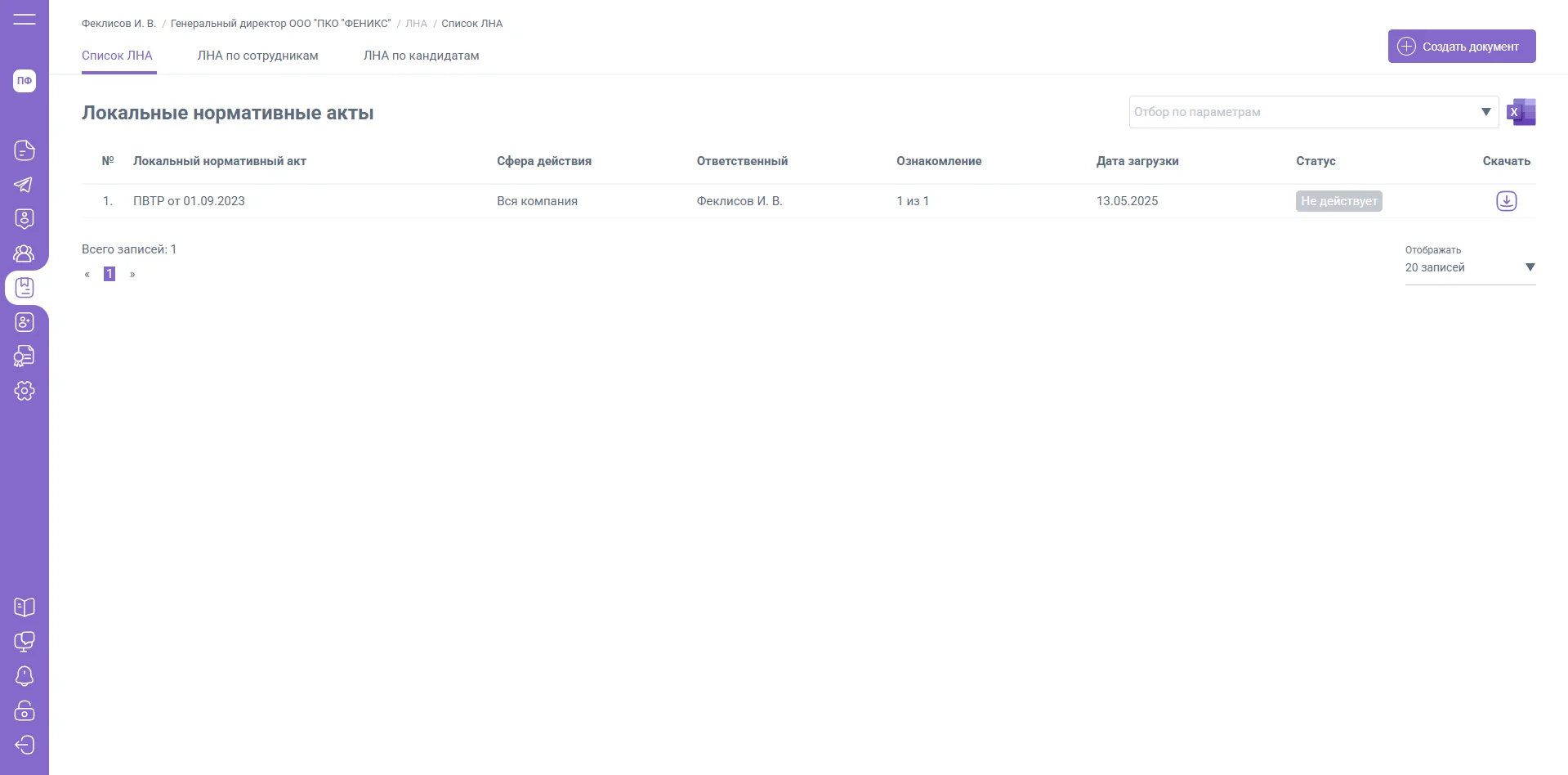Viewport: 1568px width, 775px height.
Task: Export the list with the Excel icon
Action: pos(1521,112)
